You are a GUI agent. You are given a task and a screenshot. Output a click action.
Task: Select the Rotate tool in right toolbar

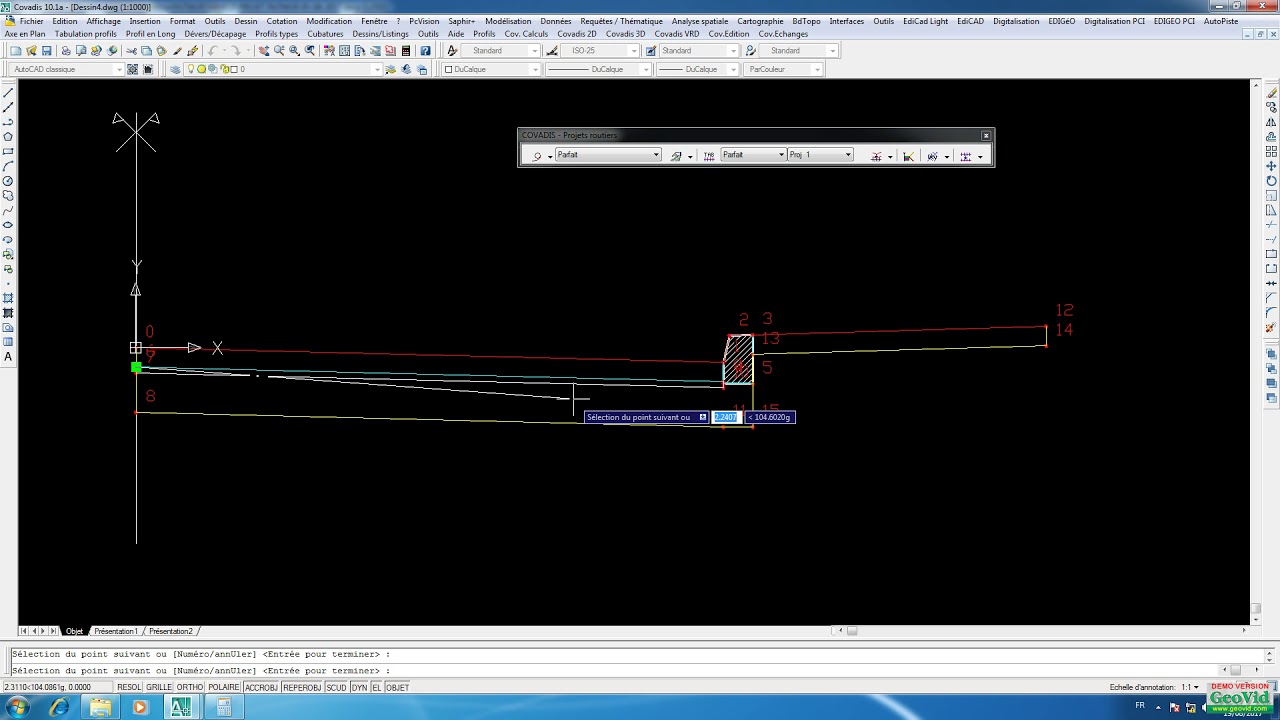[1272, 181]
